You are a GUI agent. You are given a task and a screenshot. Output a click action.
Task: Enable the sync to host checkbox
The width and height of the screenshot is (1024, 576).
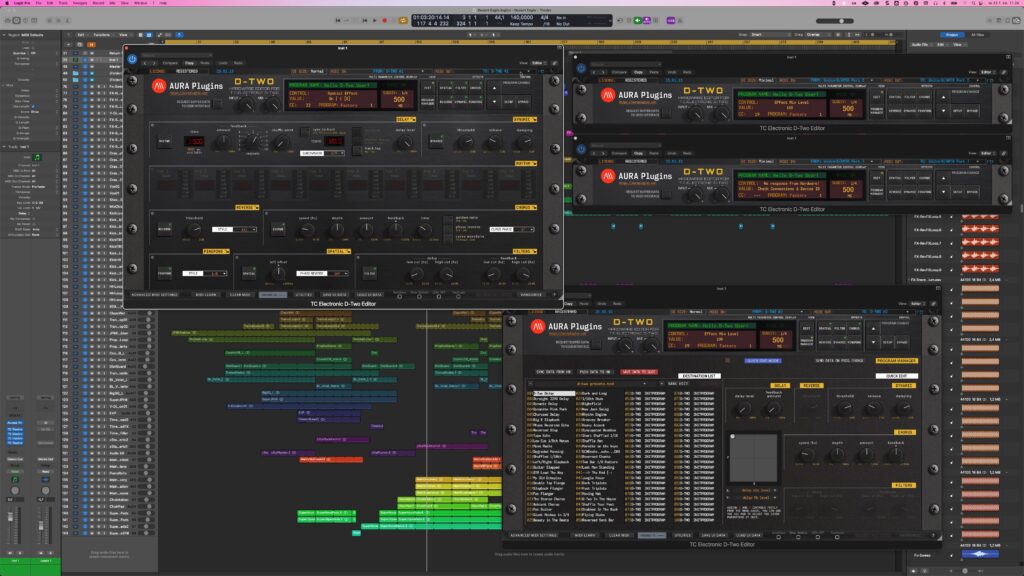pyautogui.click(x=305, y=131)
